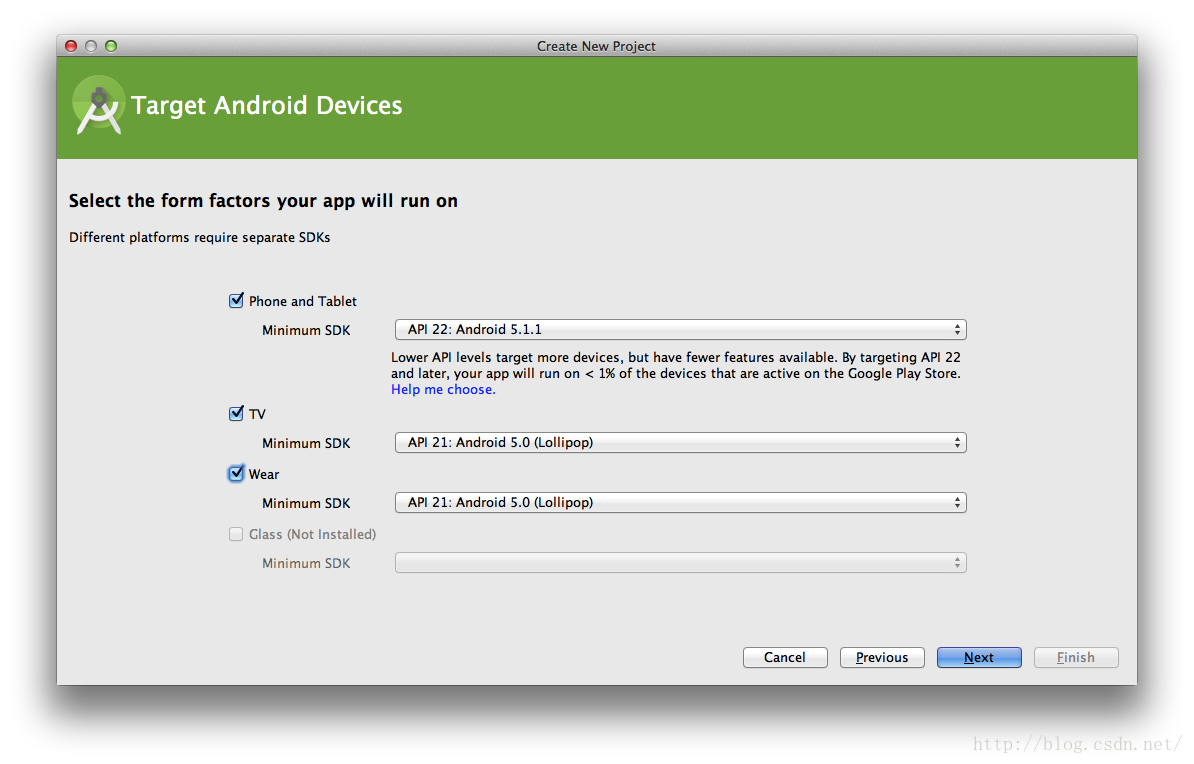Image resolution: width=1194 pixels, height=764 pixels.
Task: Click the Minimum SDK label under Glass
Action: (306, 563)
